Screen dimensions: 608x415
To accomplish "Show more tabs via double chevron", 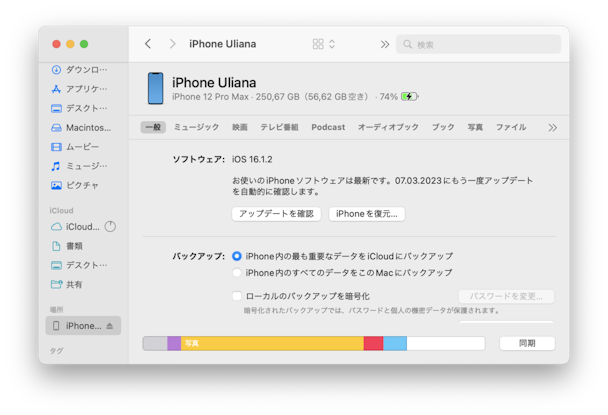I will pyautogui.click(x=553, y=128).
